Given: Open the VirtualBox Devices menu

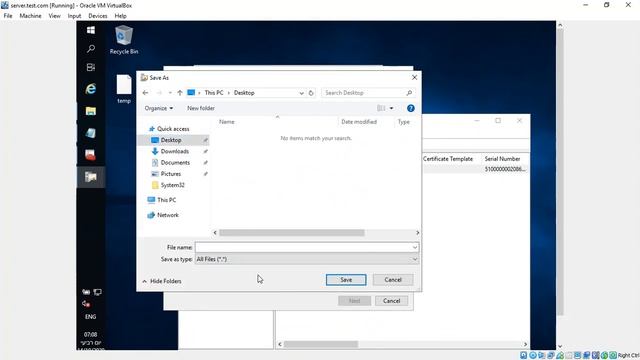Looking at the screenshot, I should click(x=98, y=16).
